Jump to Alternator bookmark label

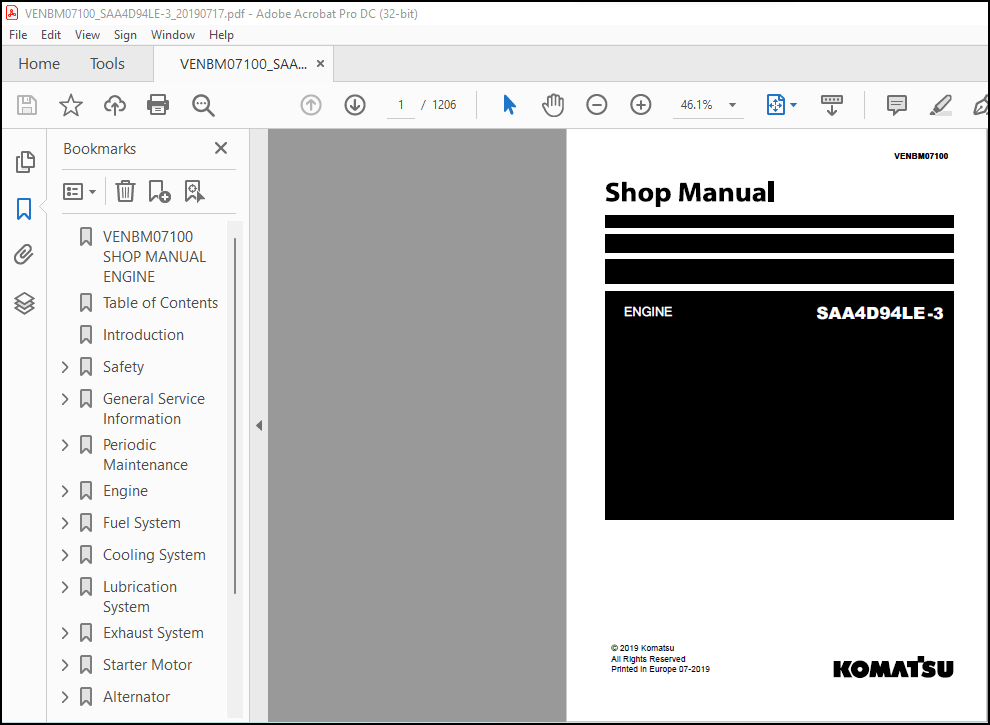[136, 697]
